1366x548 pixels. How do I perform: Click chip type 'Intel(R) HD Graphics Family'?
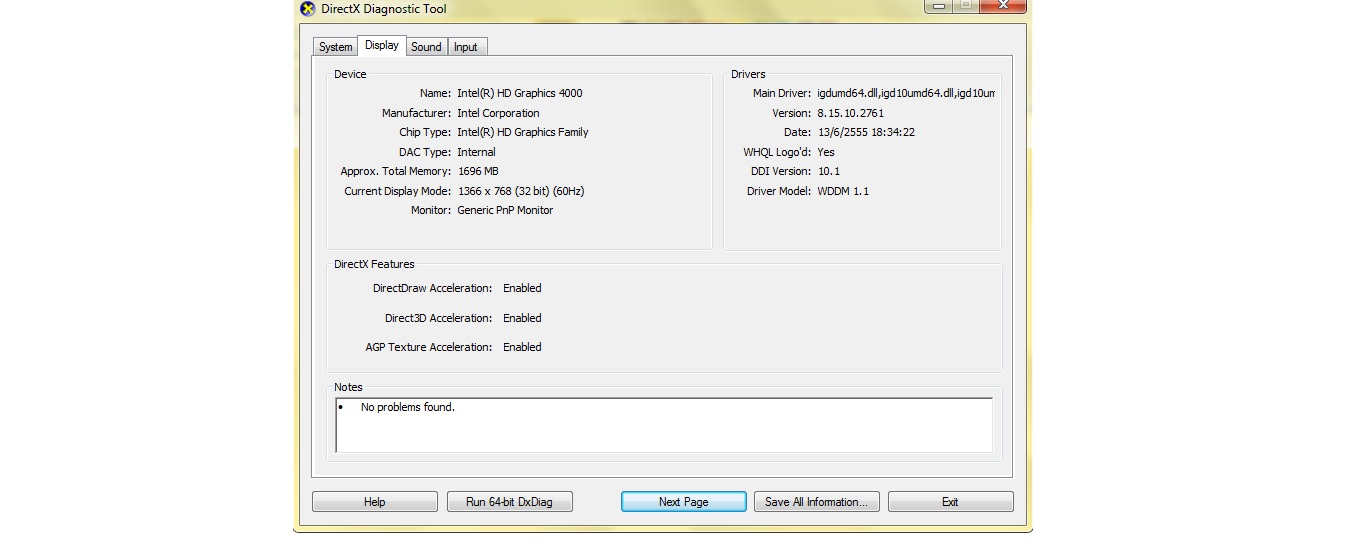click(523, 132)
